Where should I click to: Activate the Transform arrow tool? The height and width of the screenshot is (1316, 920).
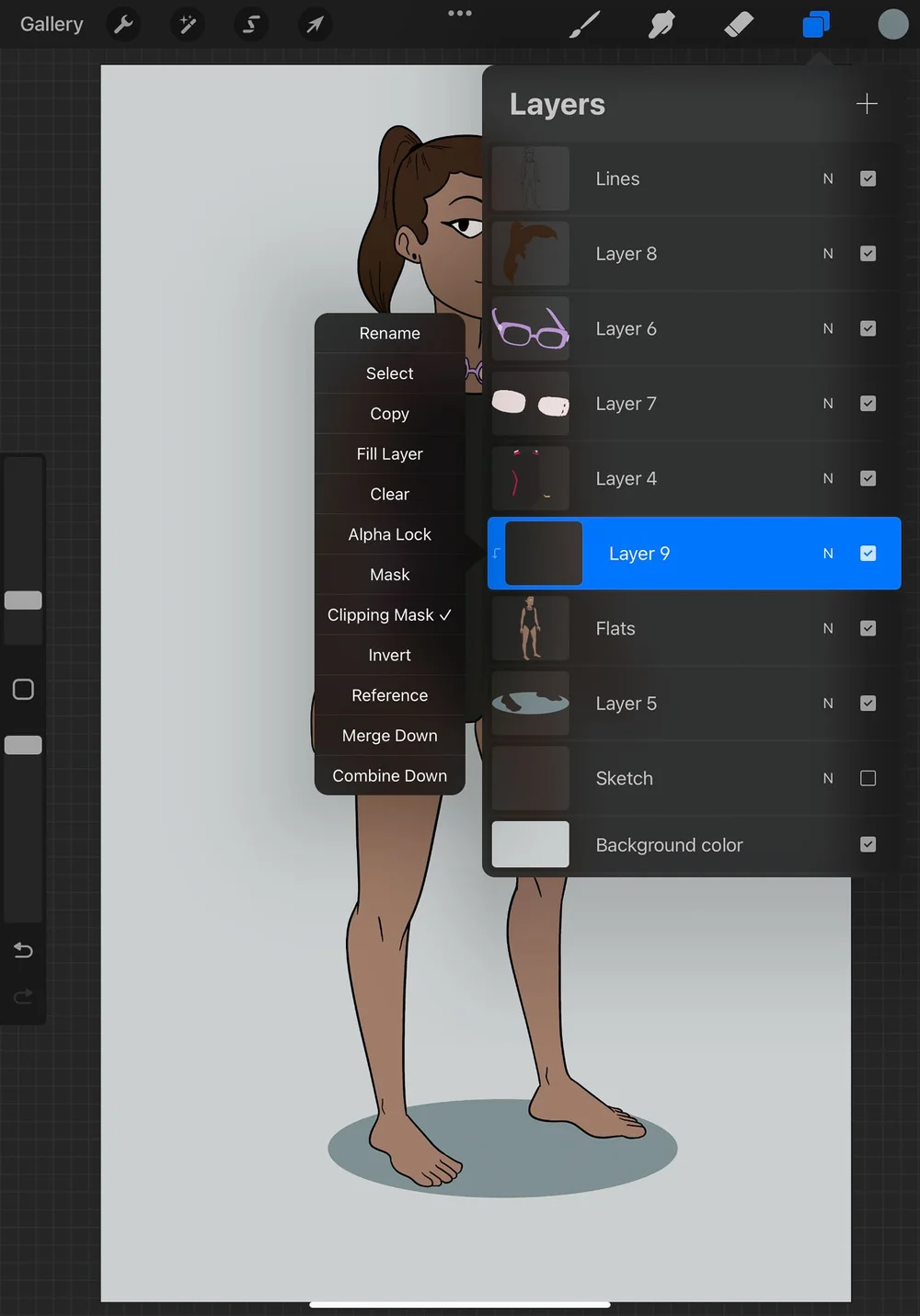pyautogui.click(x=315, y=24)
